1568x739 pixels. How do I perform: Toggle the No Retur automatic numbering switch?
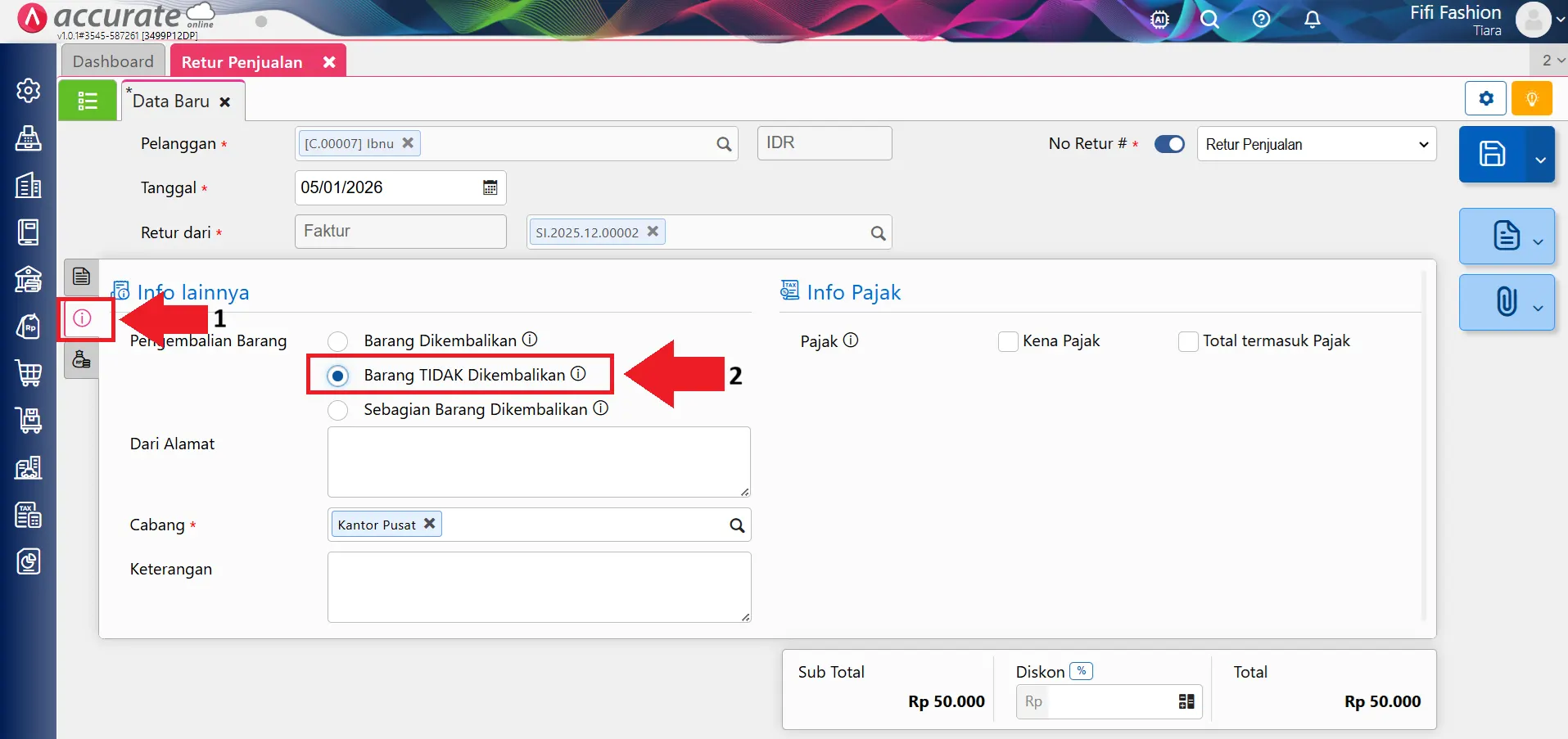(1169, 144)
